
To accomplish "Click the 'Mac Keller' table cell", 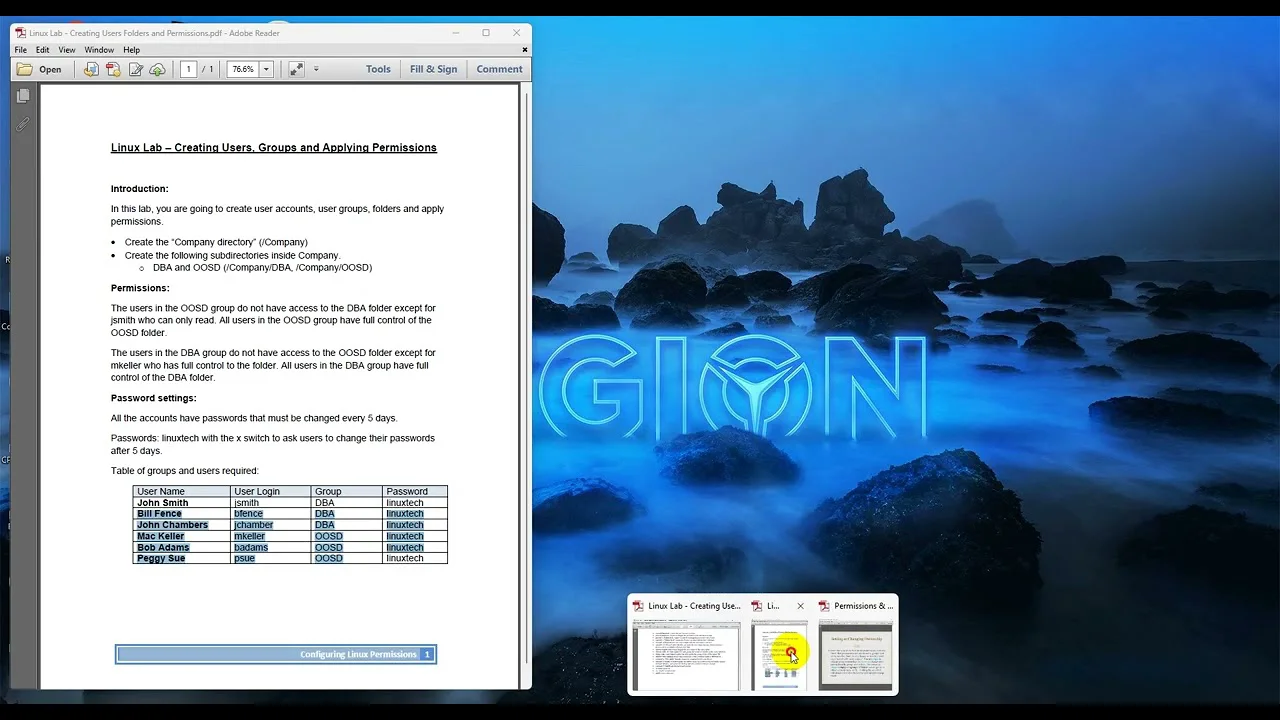I will 181,536.
